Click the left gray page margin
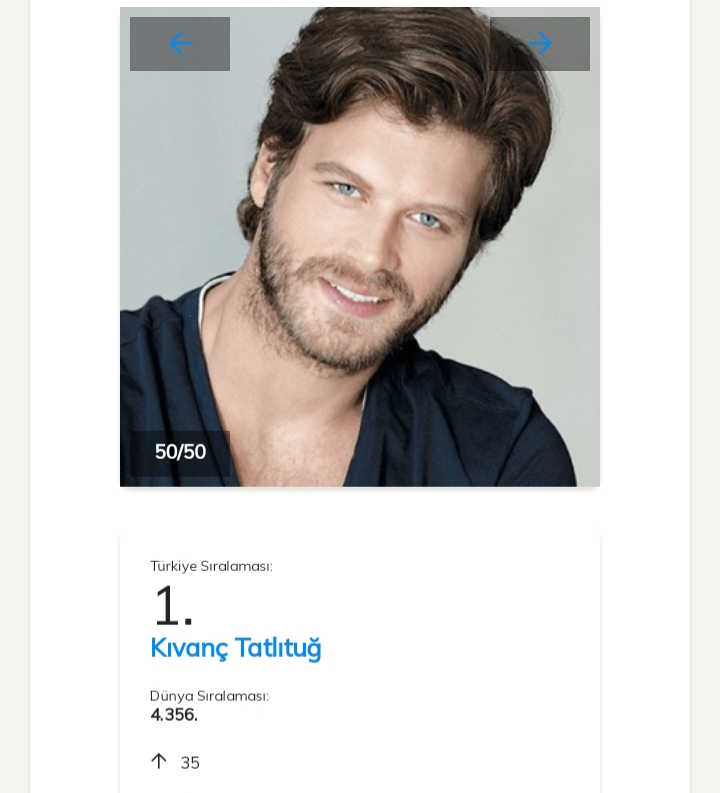The height and width of the screenshot is (793, 720). (x=14, y=400)
